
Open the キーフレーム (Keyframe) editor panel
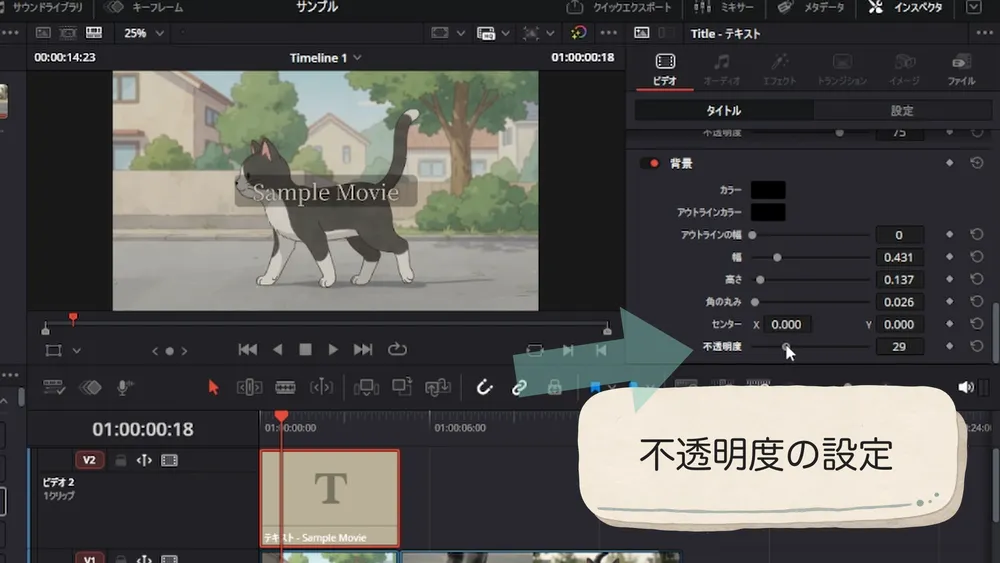pyautogui.click(x=143, y=7)
